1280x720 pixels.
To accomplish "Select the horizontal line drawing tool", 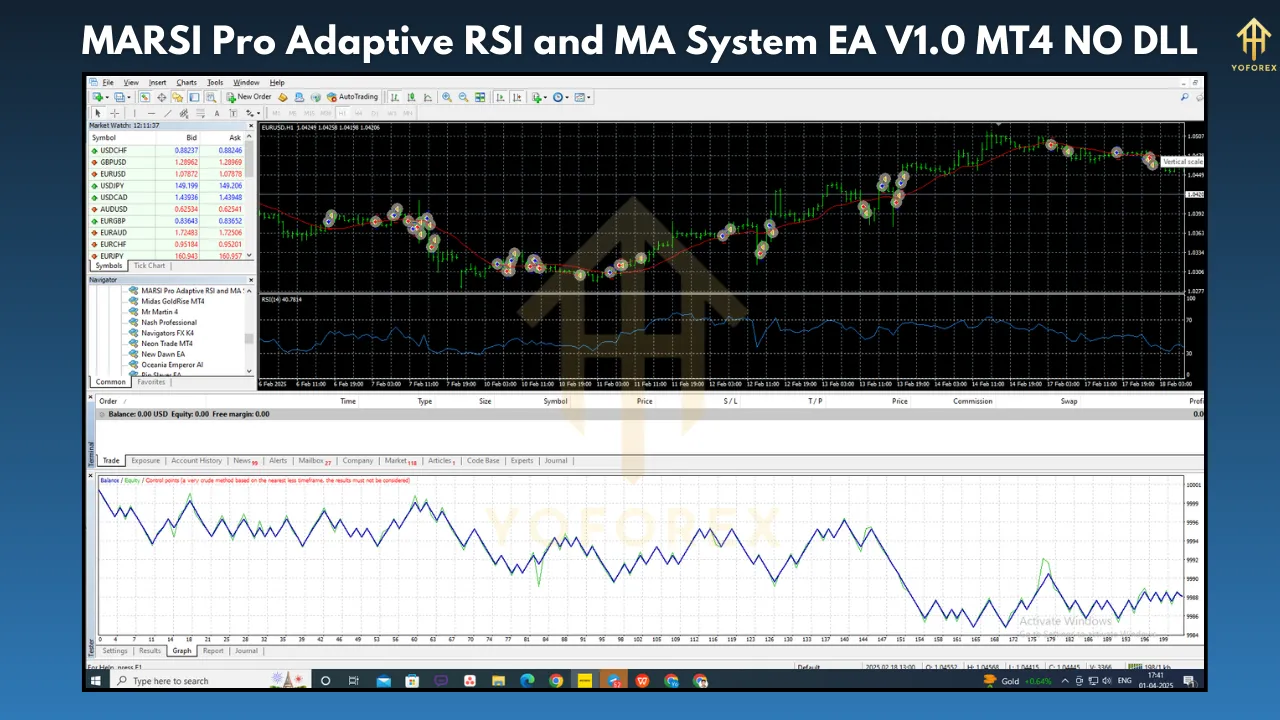I will 151,113.
